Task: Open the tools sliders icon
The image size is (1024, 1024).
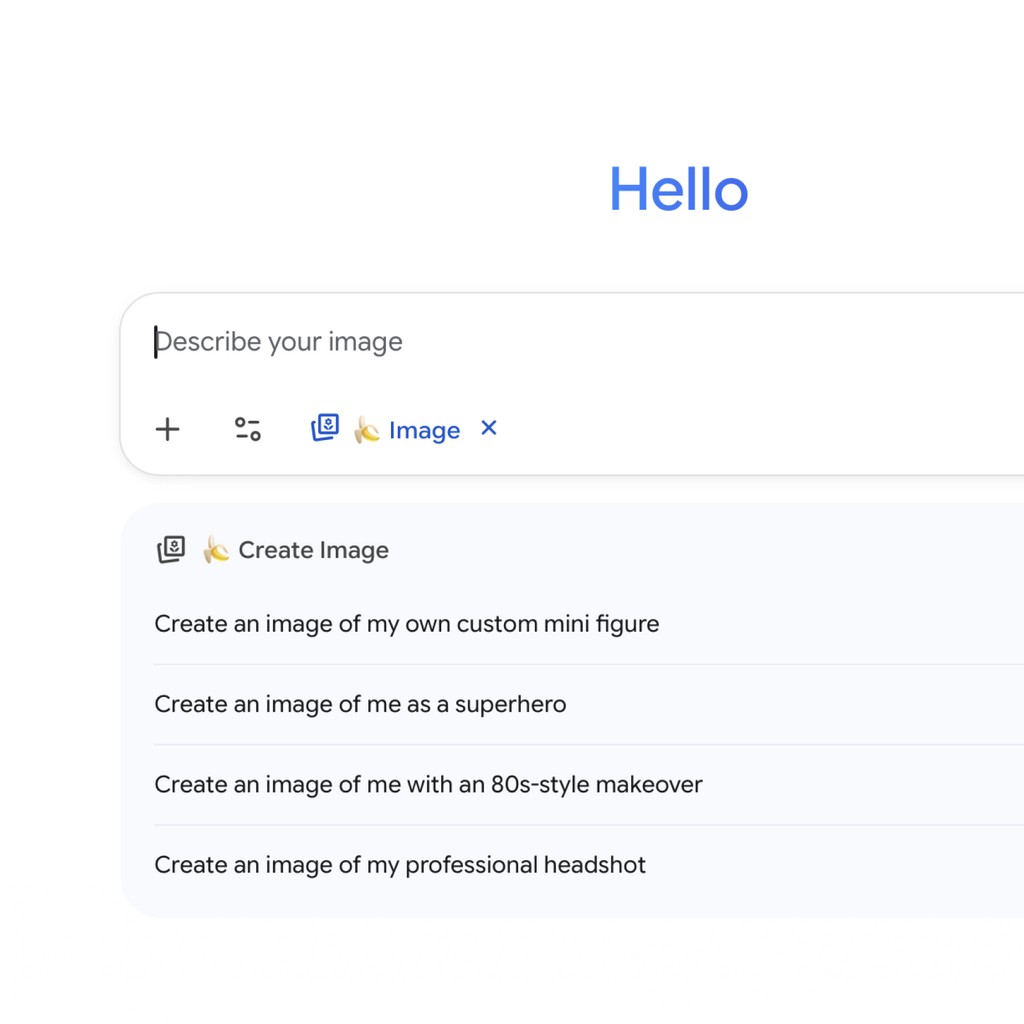Action: (x=248, y=430)
